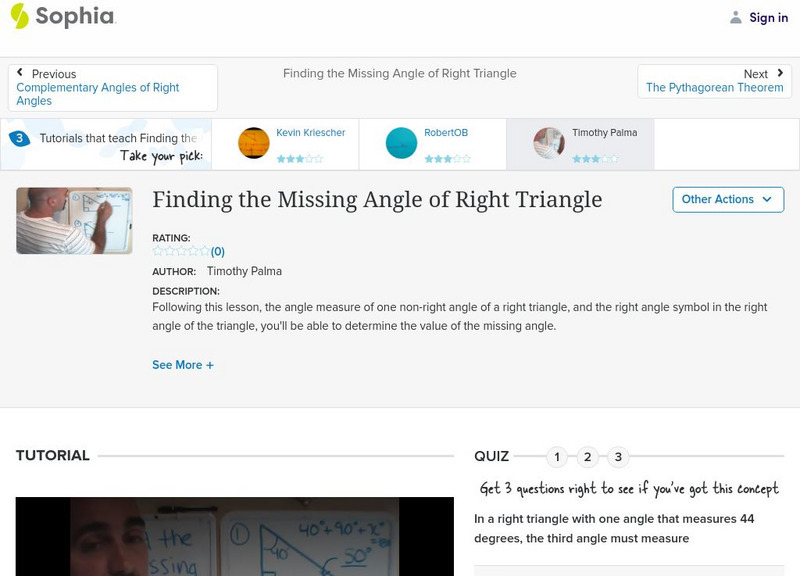Select quiz step 3
The width and height of the screenshot is (800, 576).
coord(620,455)
